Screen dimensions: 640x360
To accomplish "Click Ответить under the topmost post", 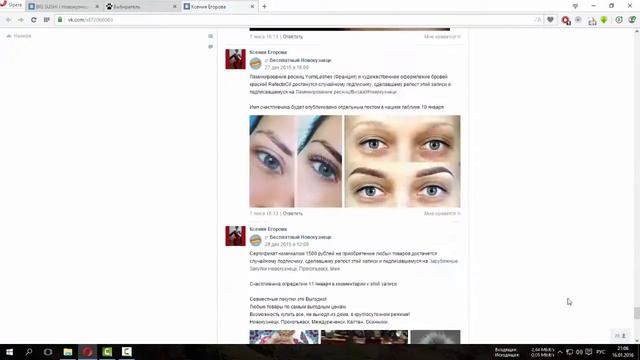I will [x=293, y=37].
